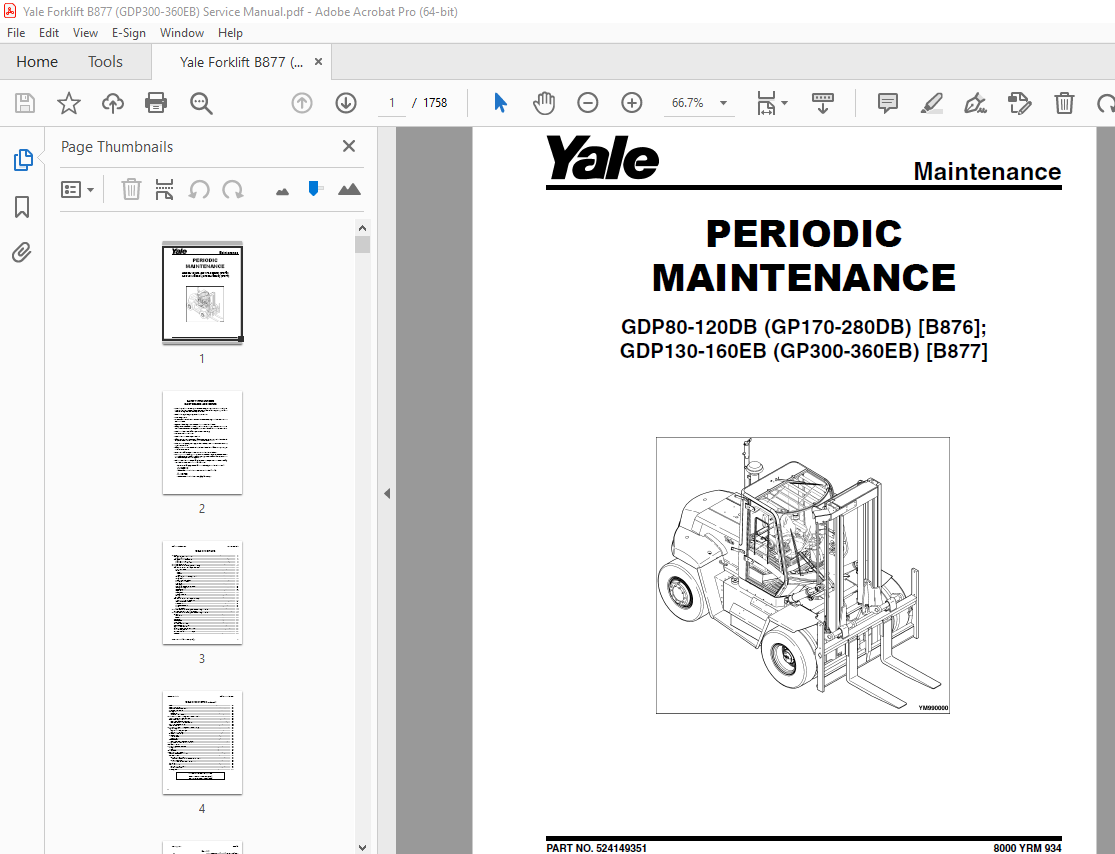1115x854 pixels.
Task: Open Bookmarks panel in left sidebar
Action: (22, 207)
